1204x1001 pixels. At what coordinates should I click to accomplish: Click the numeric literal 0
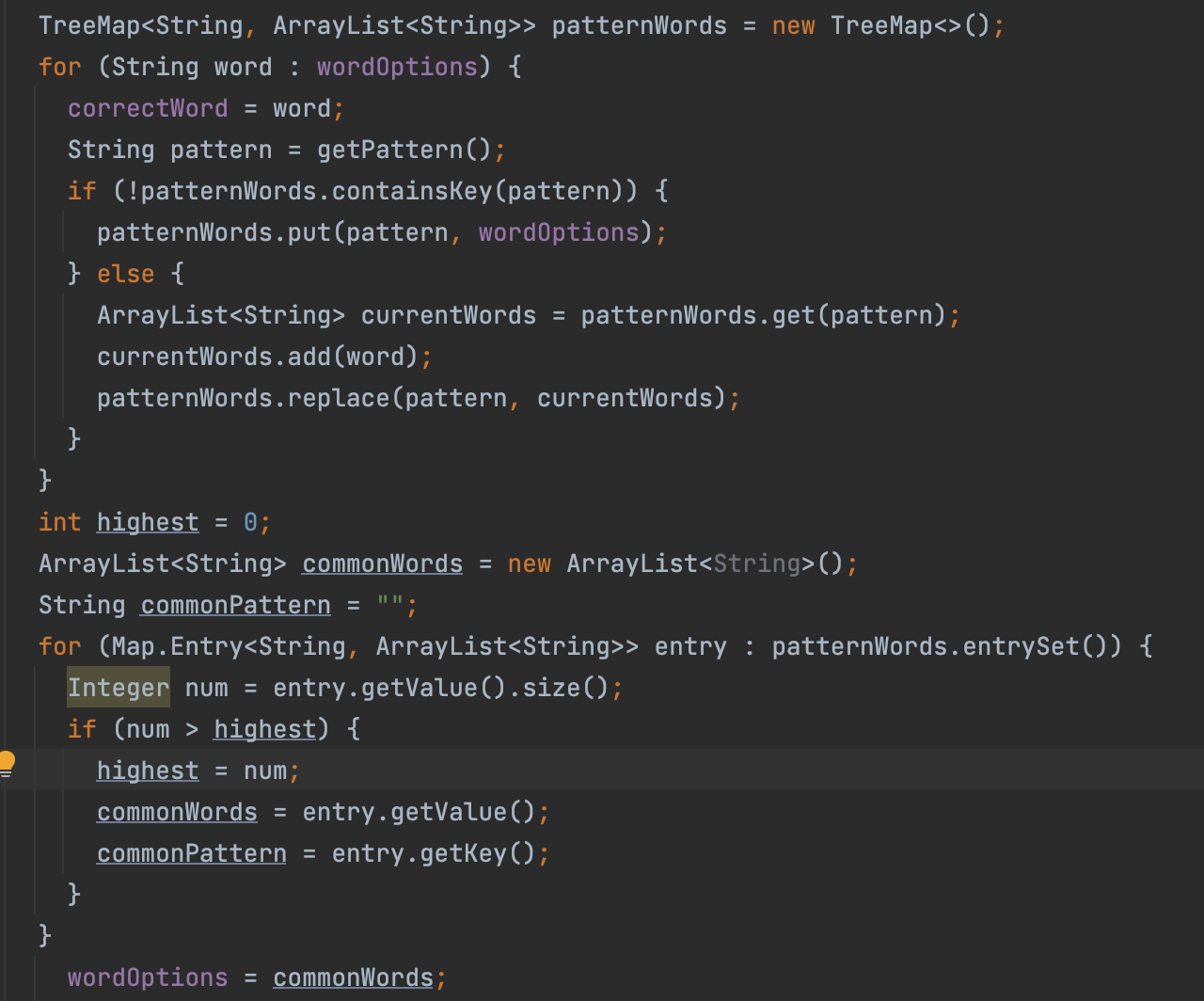pos(250,522)
